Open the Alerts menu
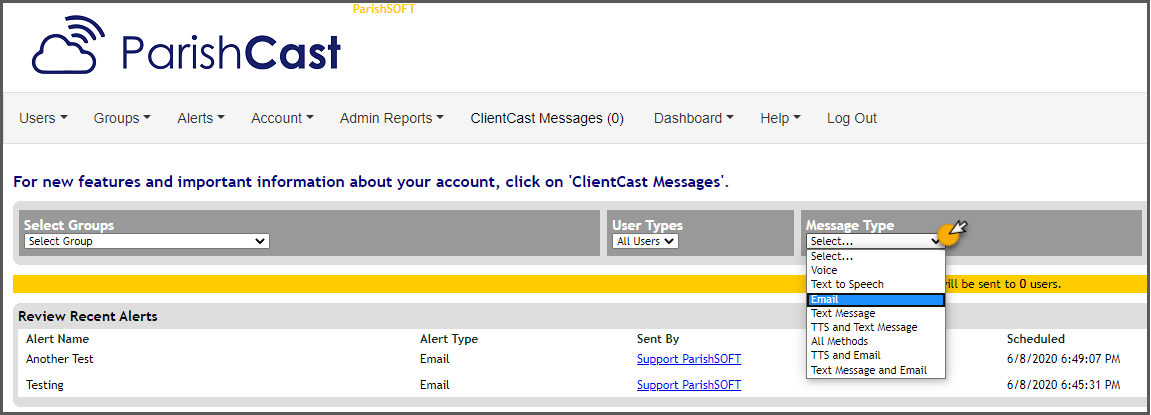Screen dimensions: 1151x415 click(x=200, y=118)
